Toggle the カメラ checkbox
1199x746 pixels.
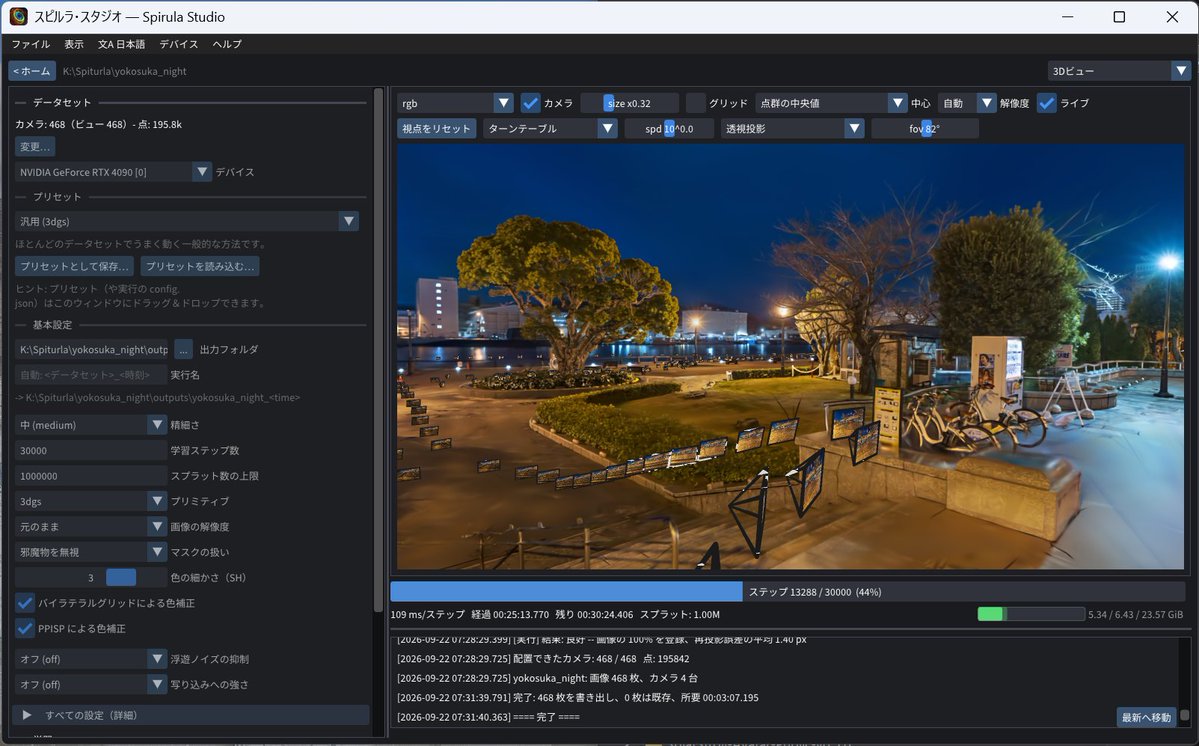tap(531, 103)
